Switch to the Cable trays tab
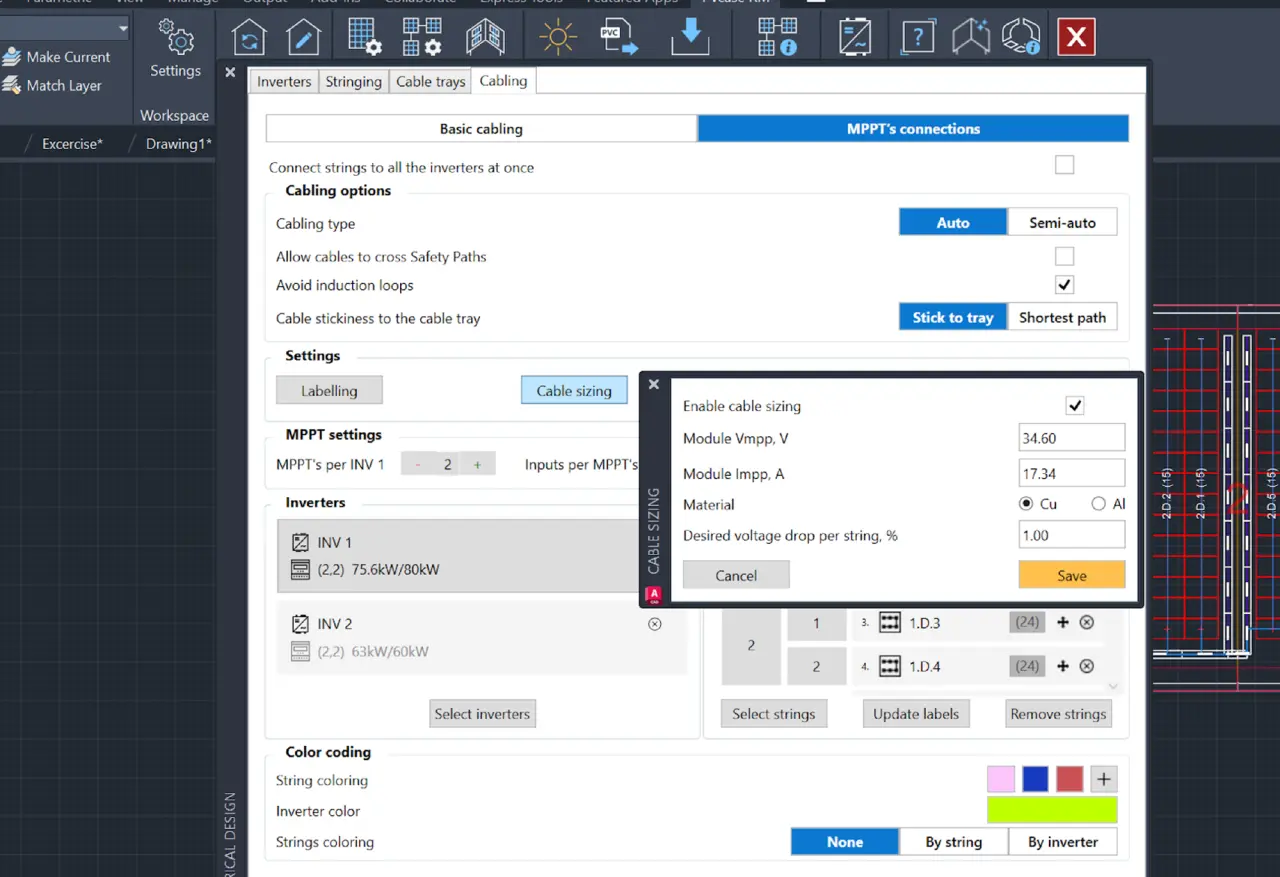Screen dimensions: 1280x877 [431, 81]
